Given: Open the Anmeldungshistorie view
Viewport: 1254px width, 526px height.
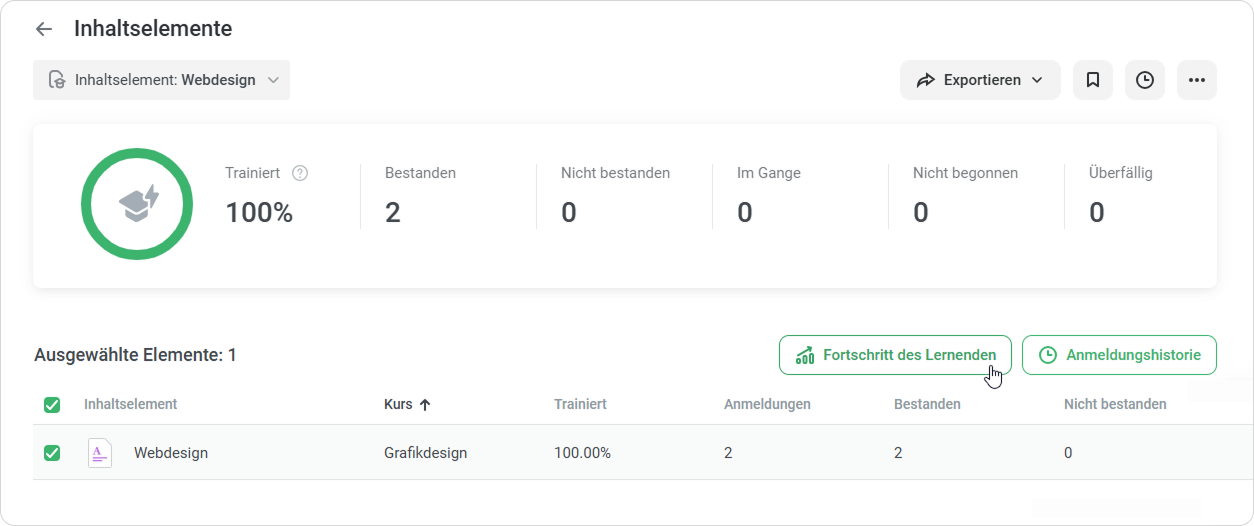Looking at the screenshot, I should pyautogui.click(x=1119, y=355).
